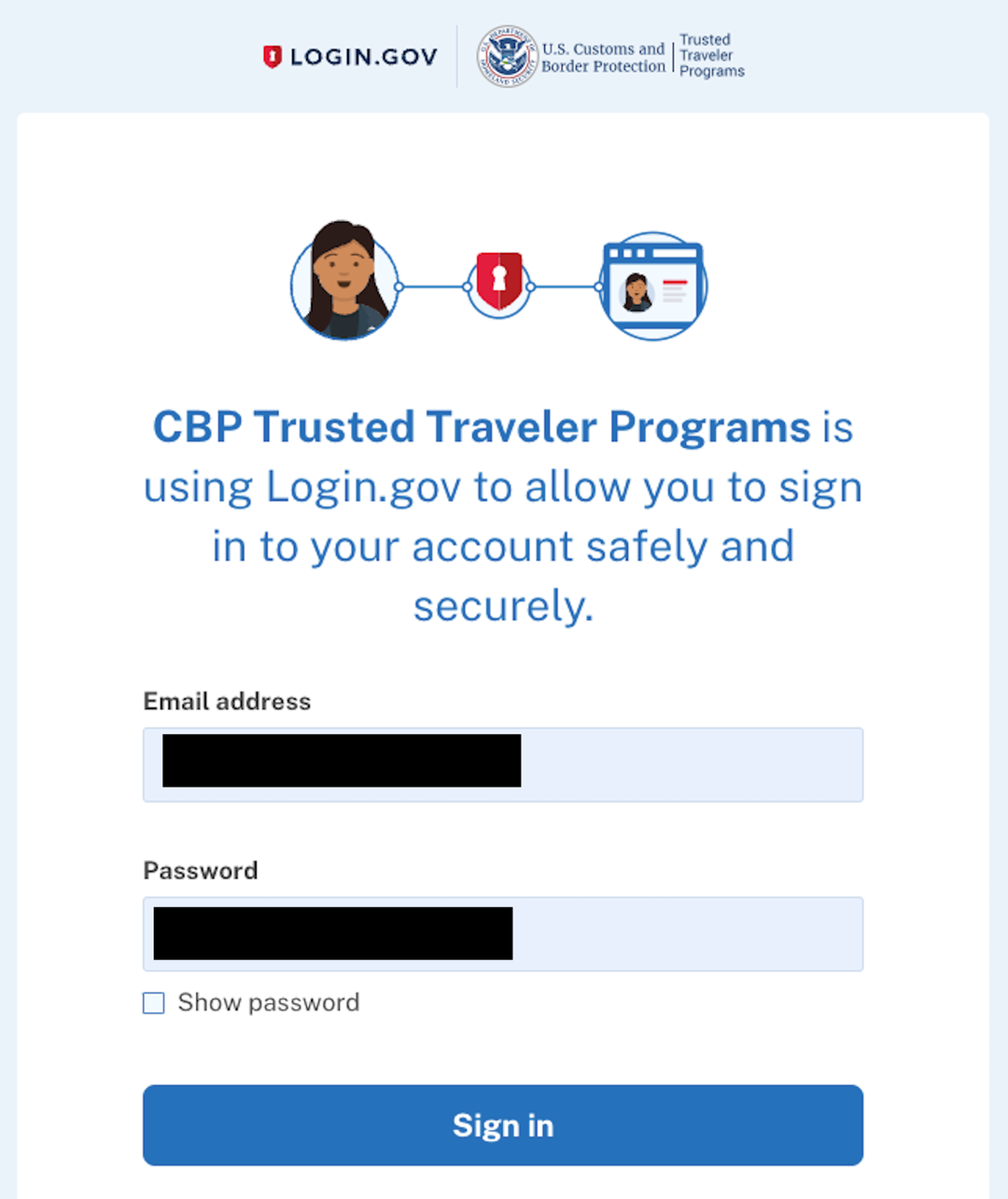The image size is (1008, 1199).
Task: Click the Department of Homeland Security seal
Action: 507,56
